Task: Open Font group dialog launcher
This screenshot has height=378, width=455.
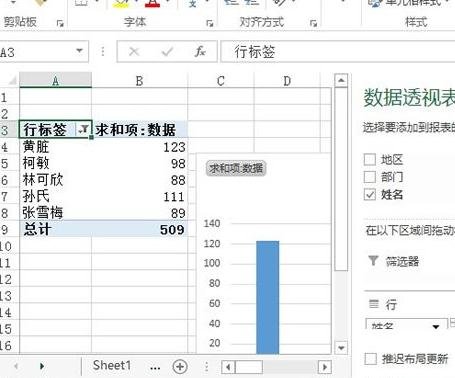Action: pos(210,23)
